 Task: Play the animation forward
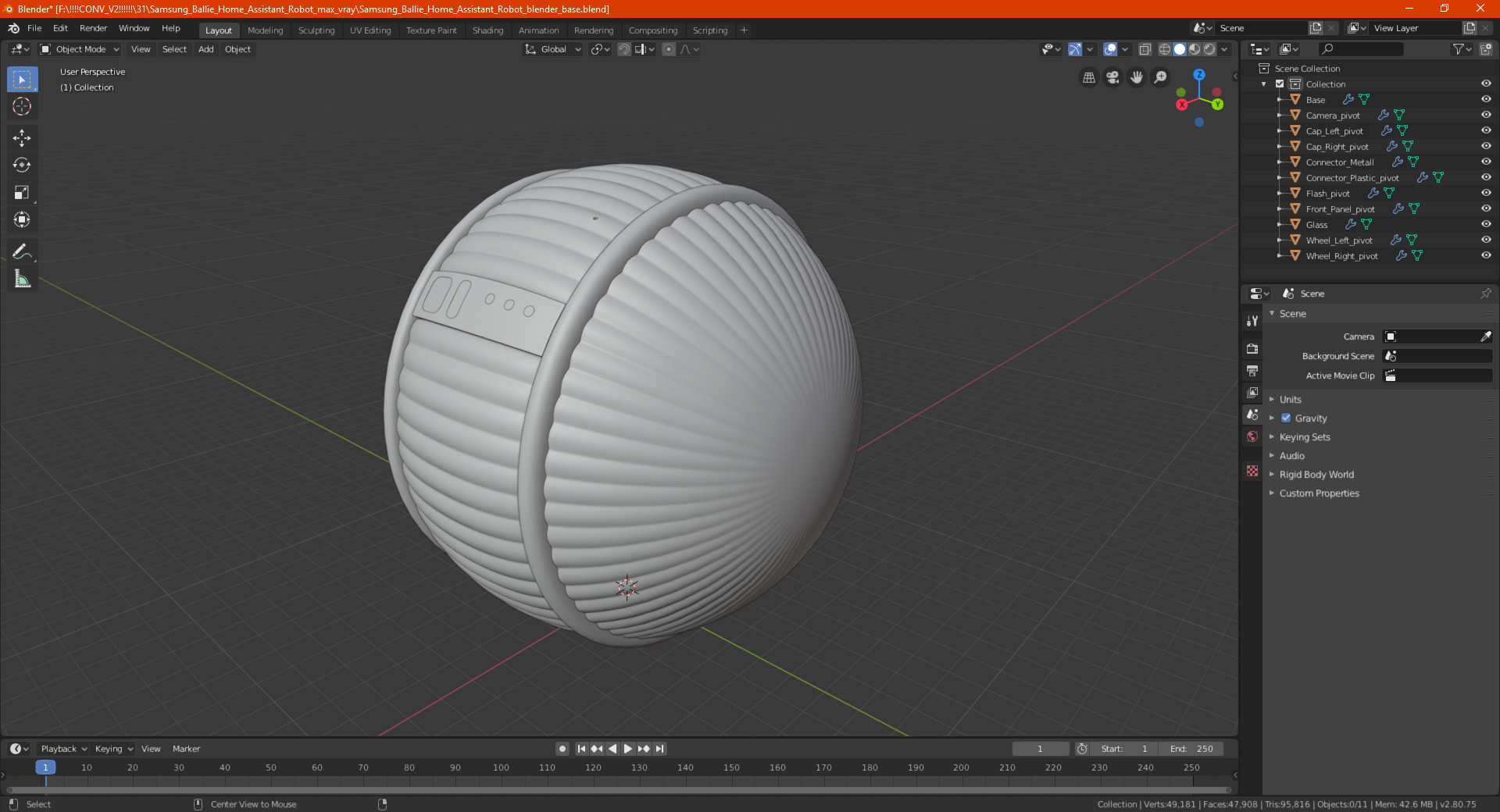(x=627, y=749)
